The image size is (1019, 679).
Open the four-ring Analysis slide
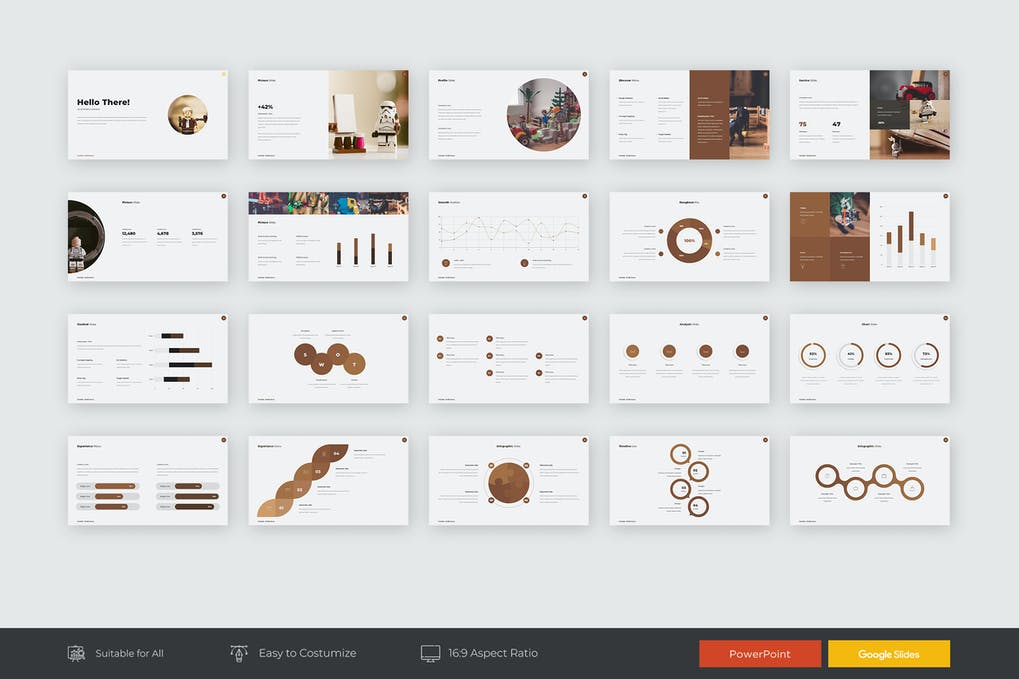[x=690, y=358]
